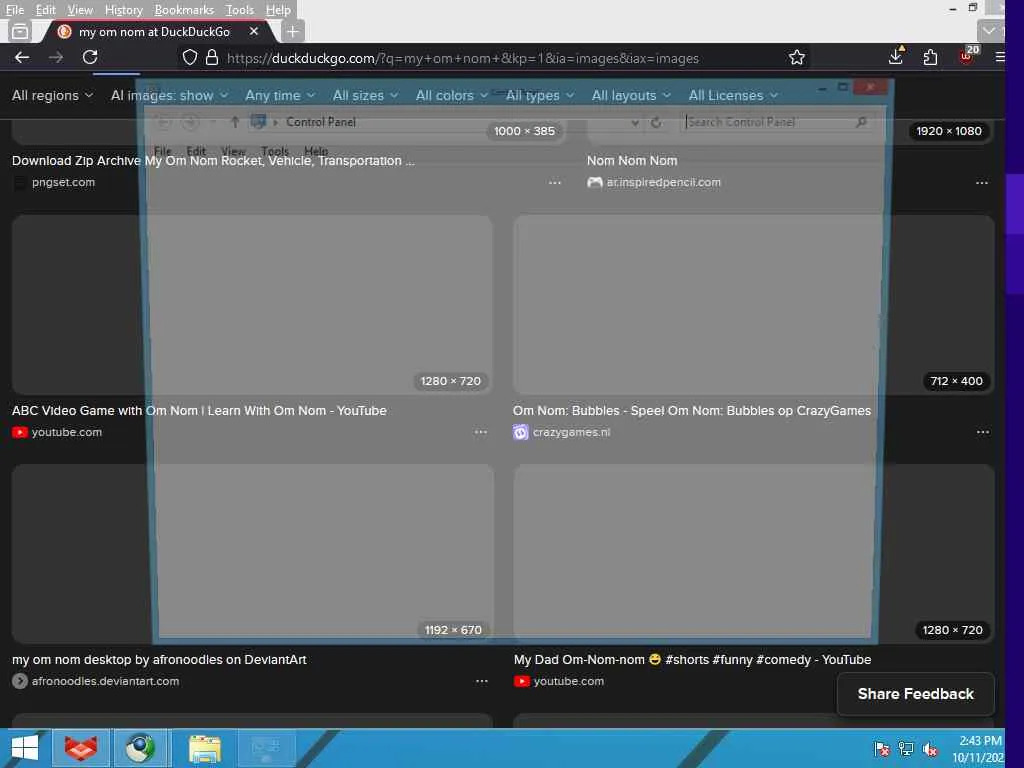Image resolution: width=1024 pixels, height=768 pixels.
Task: Expand the AI images: show filter
Action: click(169, 95)
